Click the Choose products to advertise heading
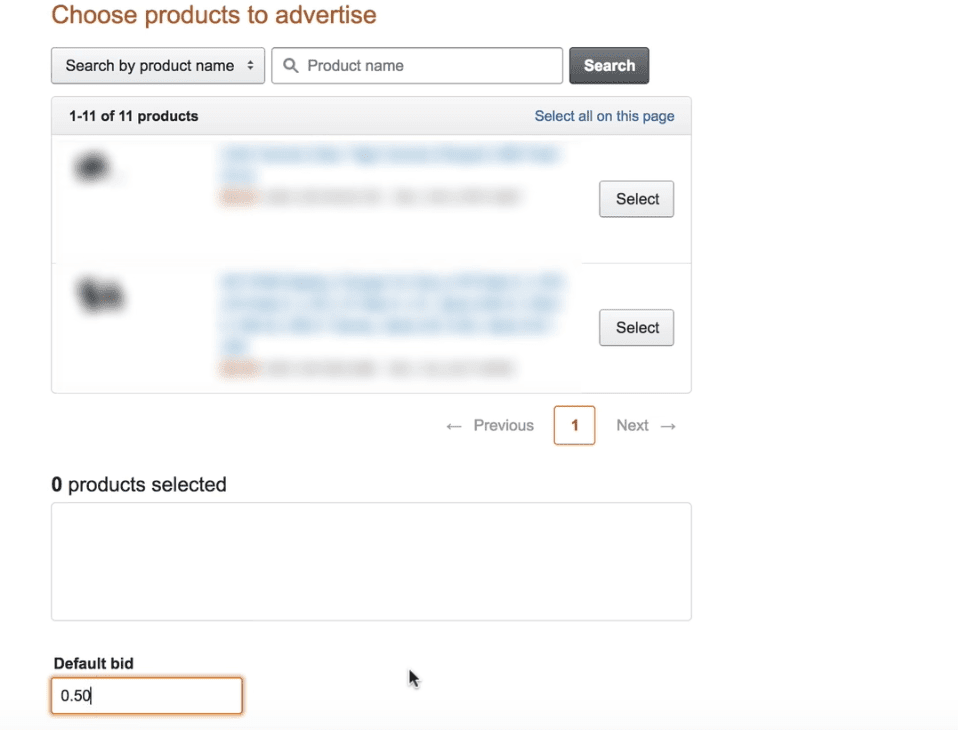Screen dimensions: 958x730 point(213,15)
